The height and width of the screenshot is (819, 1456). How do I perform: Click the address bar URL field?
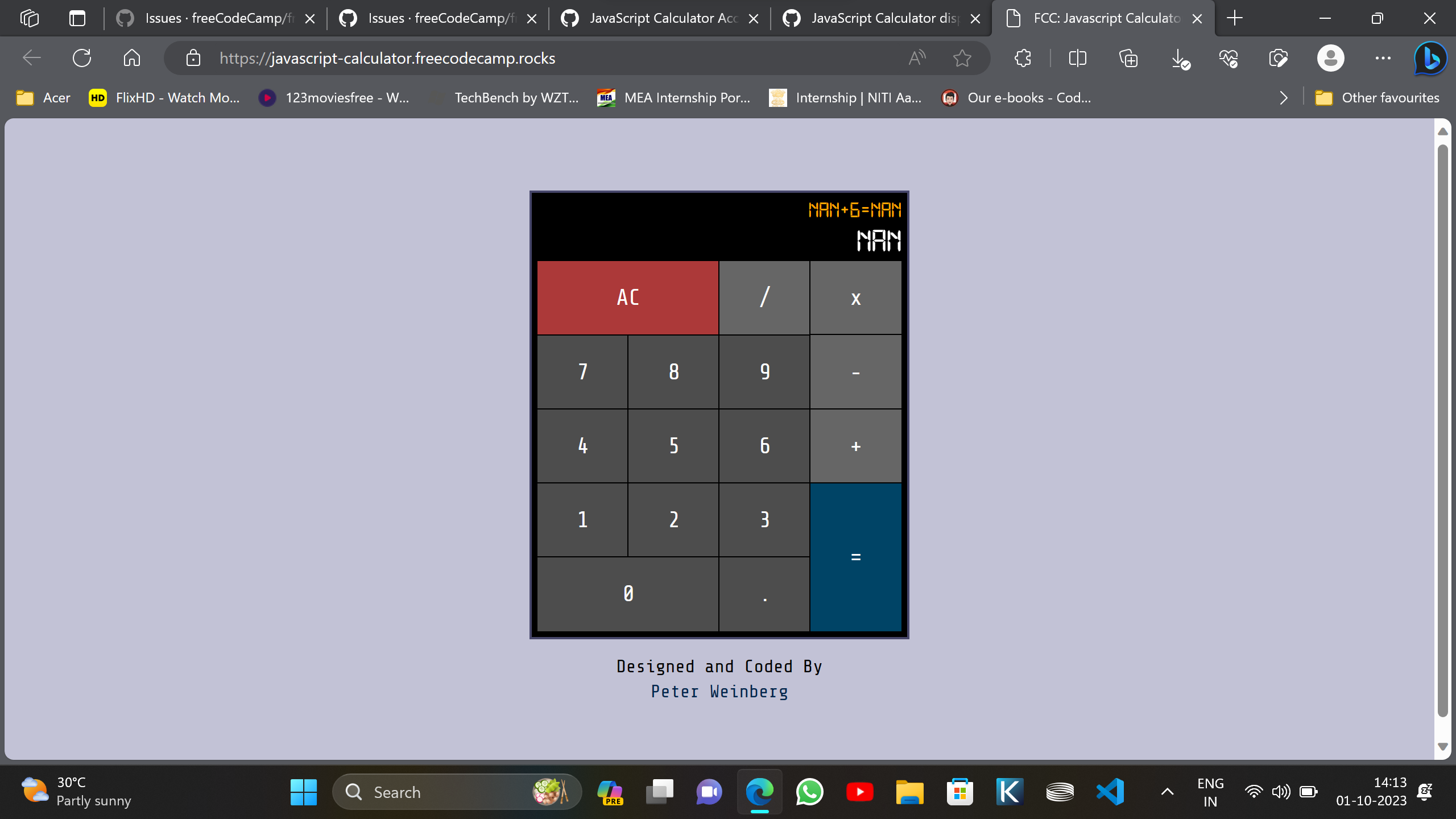pos(387,57)
